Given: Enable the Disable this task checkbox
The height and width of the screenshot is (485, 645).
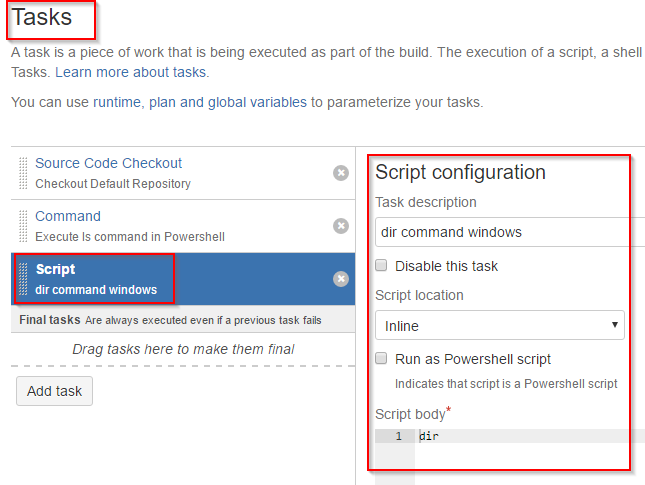Looking at the screenshot, I should pyautogui.click(x=381, y=266).
